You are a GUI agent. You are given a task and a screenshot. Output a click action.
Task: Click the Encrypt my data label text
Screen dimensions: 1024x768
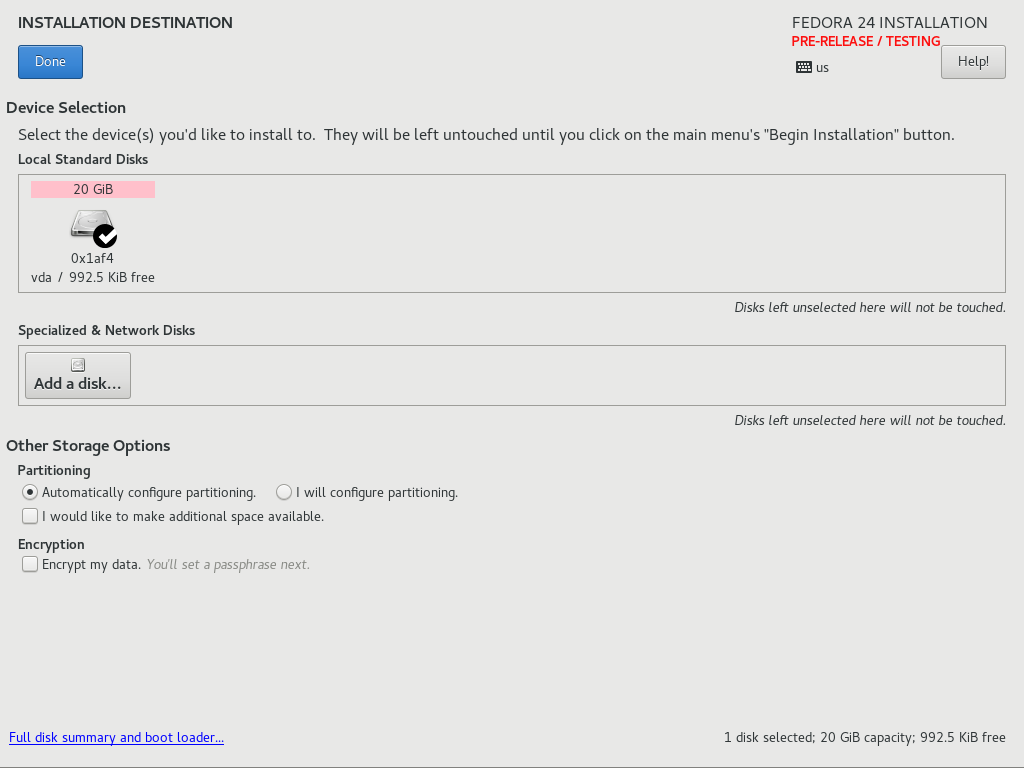91,564
